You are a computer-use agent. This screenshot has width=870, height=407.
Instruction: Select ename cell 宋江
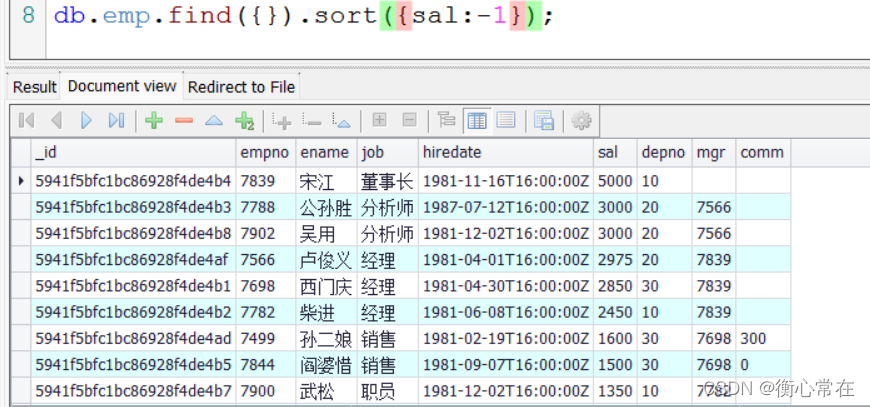point(326,181)
